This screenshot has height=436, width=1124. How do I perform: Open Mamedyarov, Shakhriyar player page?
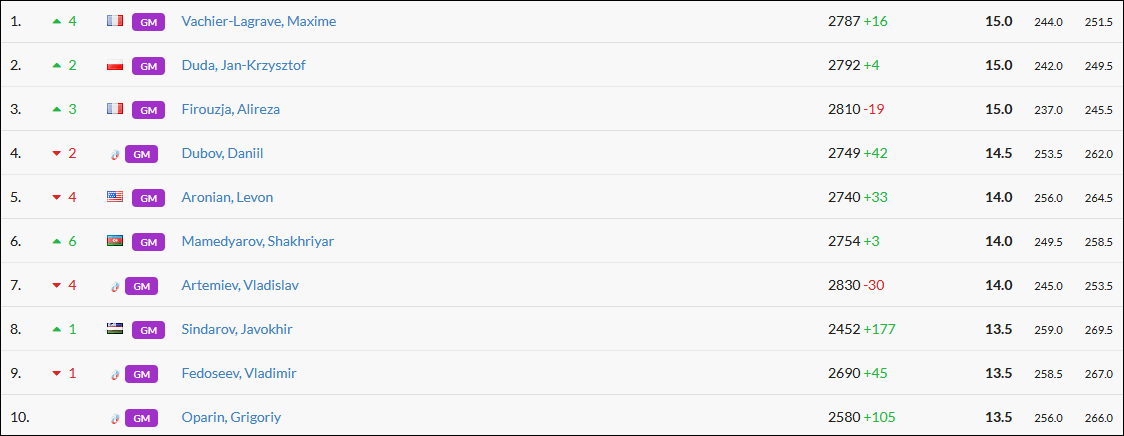[258, 241]
